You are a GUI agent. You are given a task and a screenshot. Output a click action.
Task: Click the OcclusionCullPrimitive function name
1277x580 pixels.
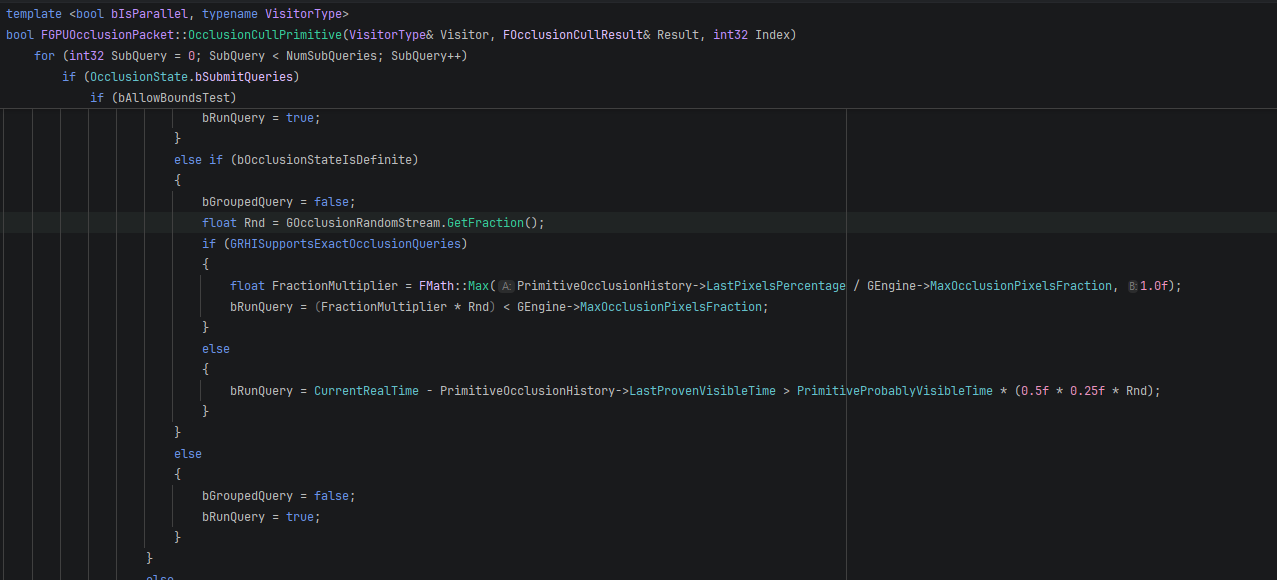[x=264, y=35]
